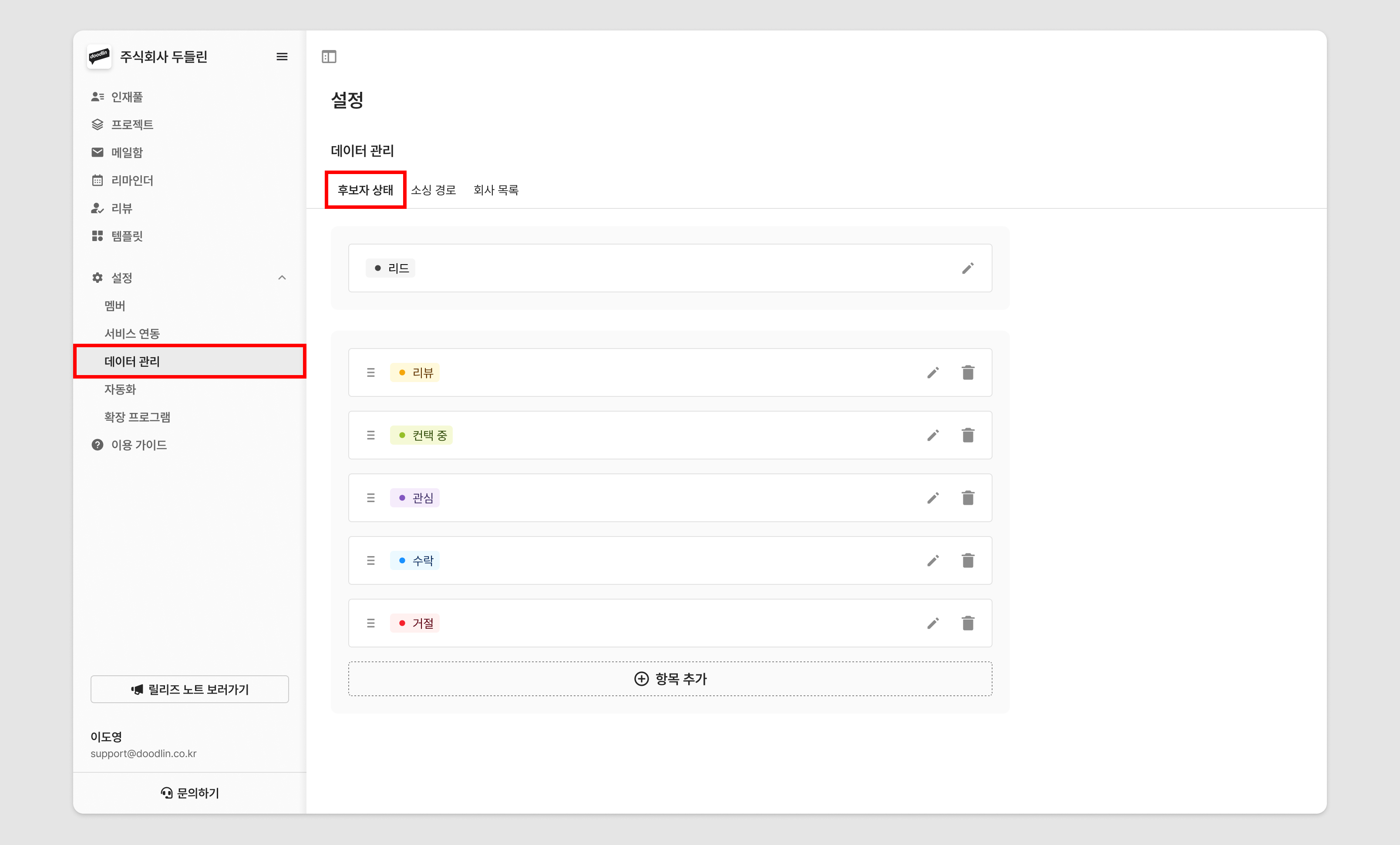
Task: Collapse the 설정 section chevron
Action: click(x=282, y=278)
